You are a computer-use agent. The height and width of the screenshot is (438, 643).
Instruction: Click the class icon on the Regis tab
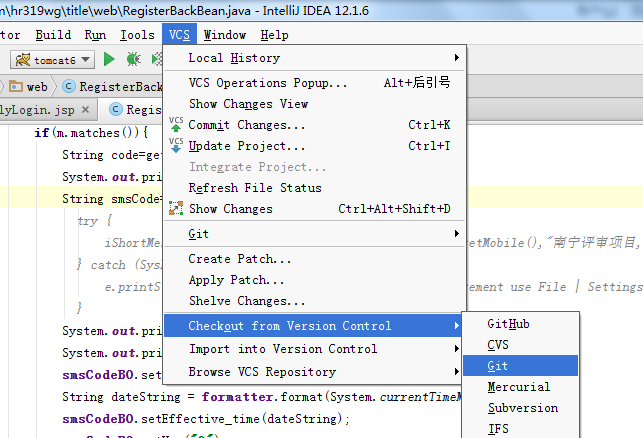click(116, 109)
